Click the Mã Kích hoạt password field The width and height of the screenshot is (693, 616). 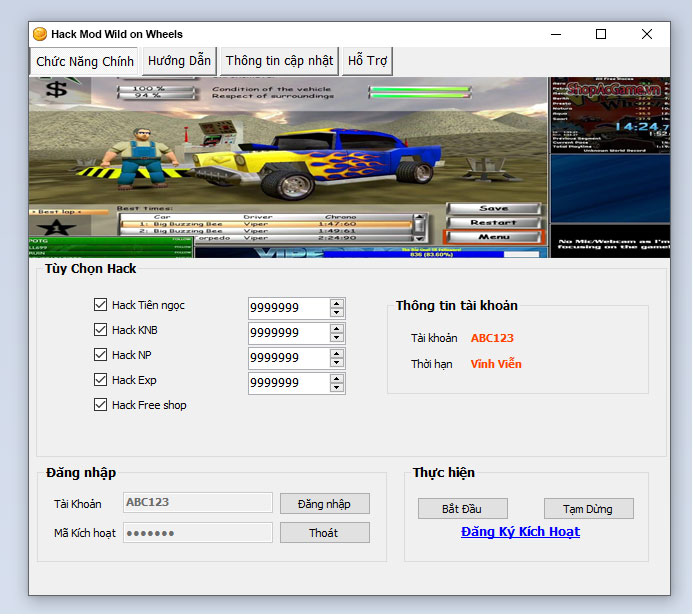[x=197, y=533]
